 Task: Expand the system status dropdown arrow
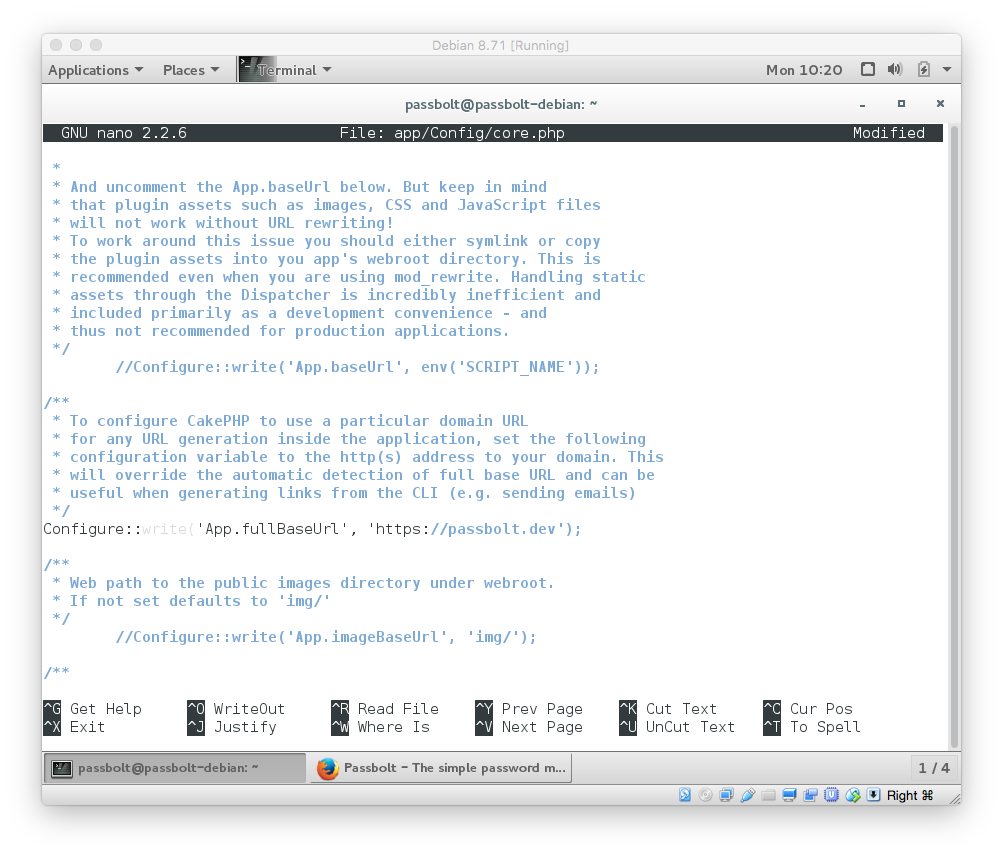tap(947, 69)
